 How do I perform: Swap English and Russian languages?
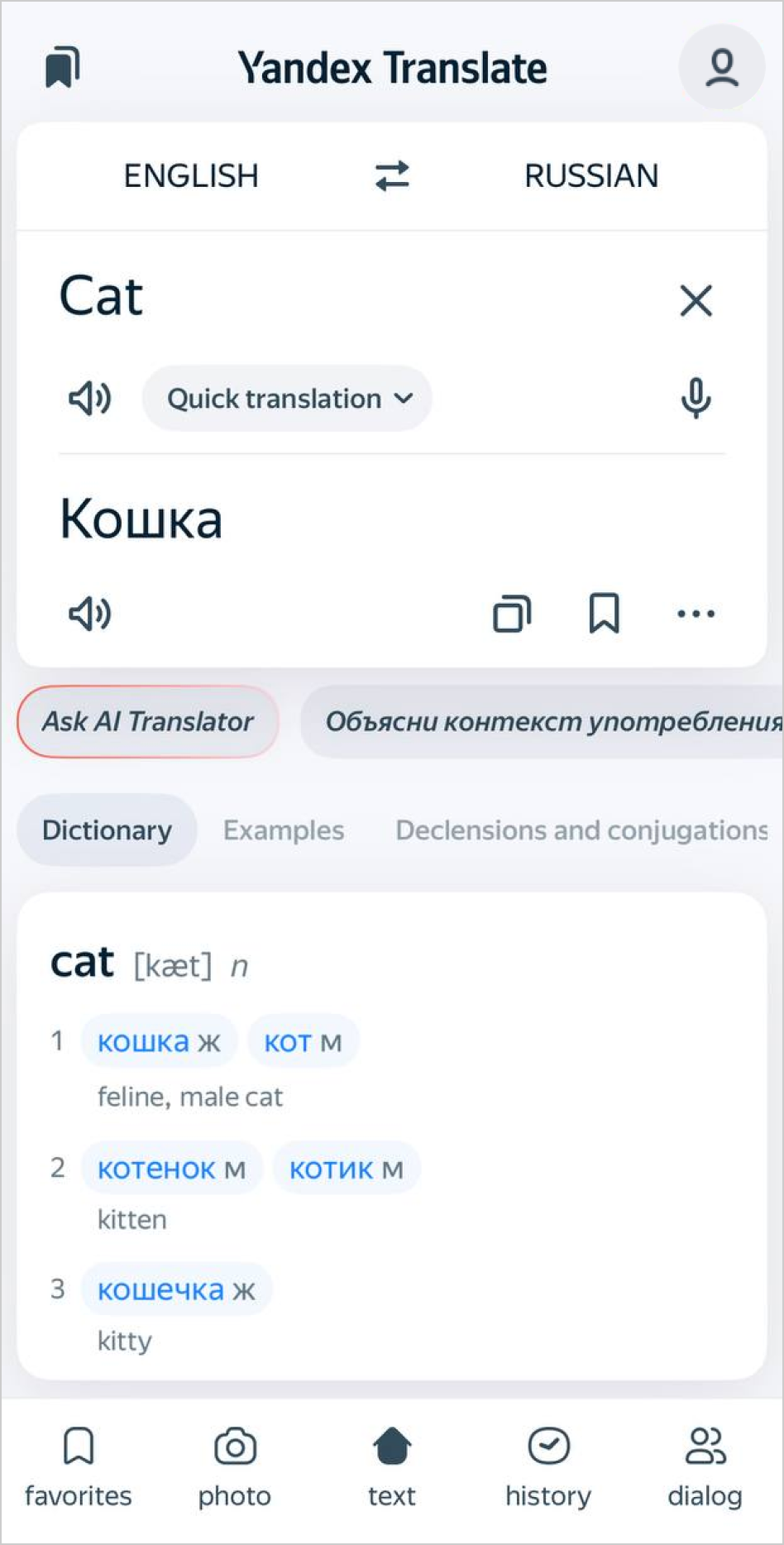coord(392,176)
